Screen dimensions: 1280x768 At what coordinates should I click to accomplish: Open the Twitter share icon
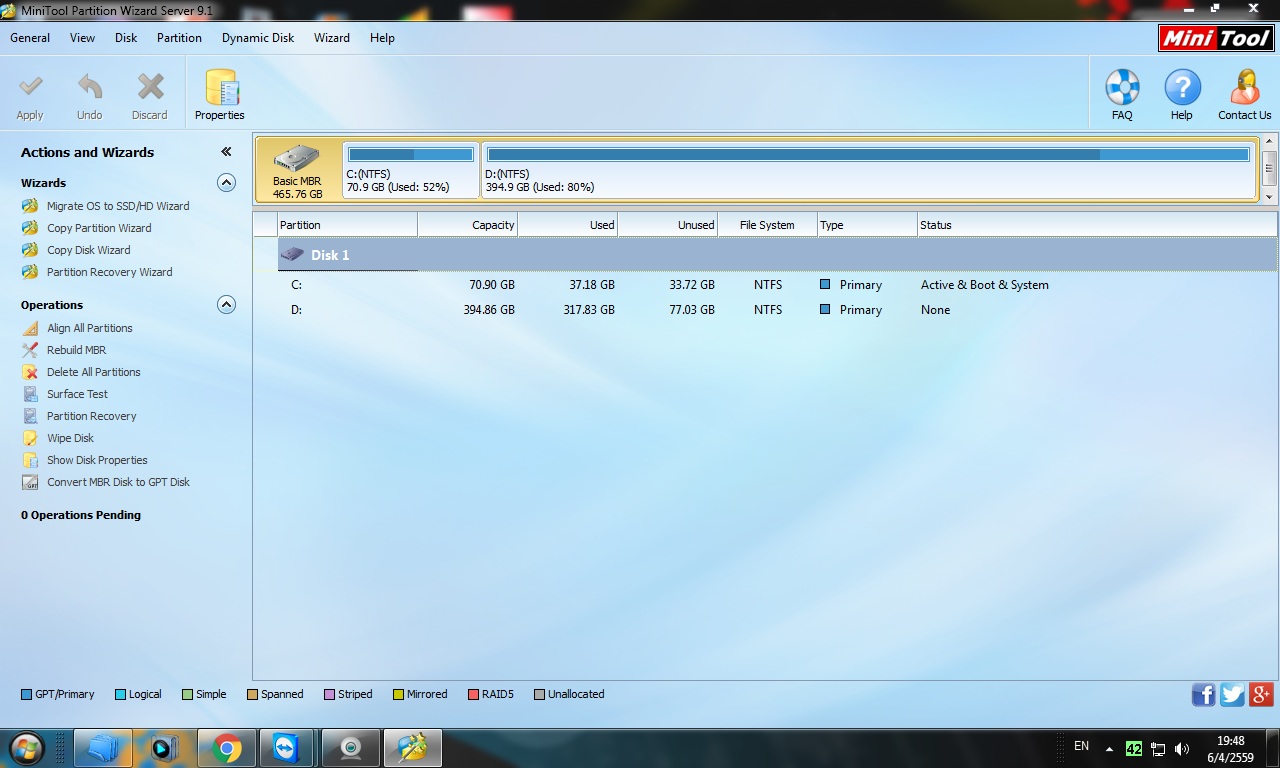point(1232,695)
